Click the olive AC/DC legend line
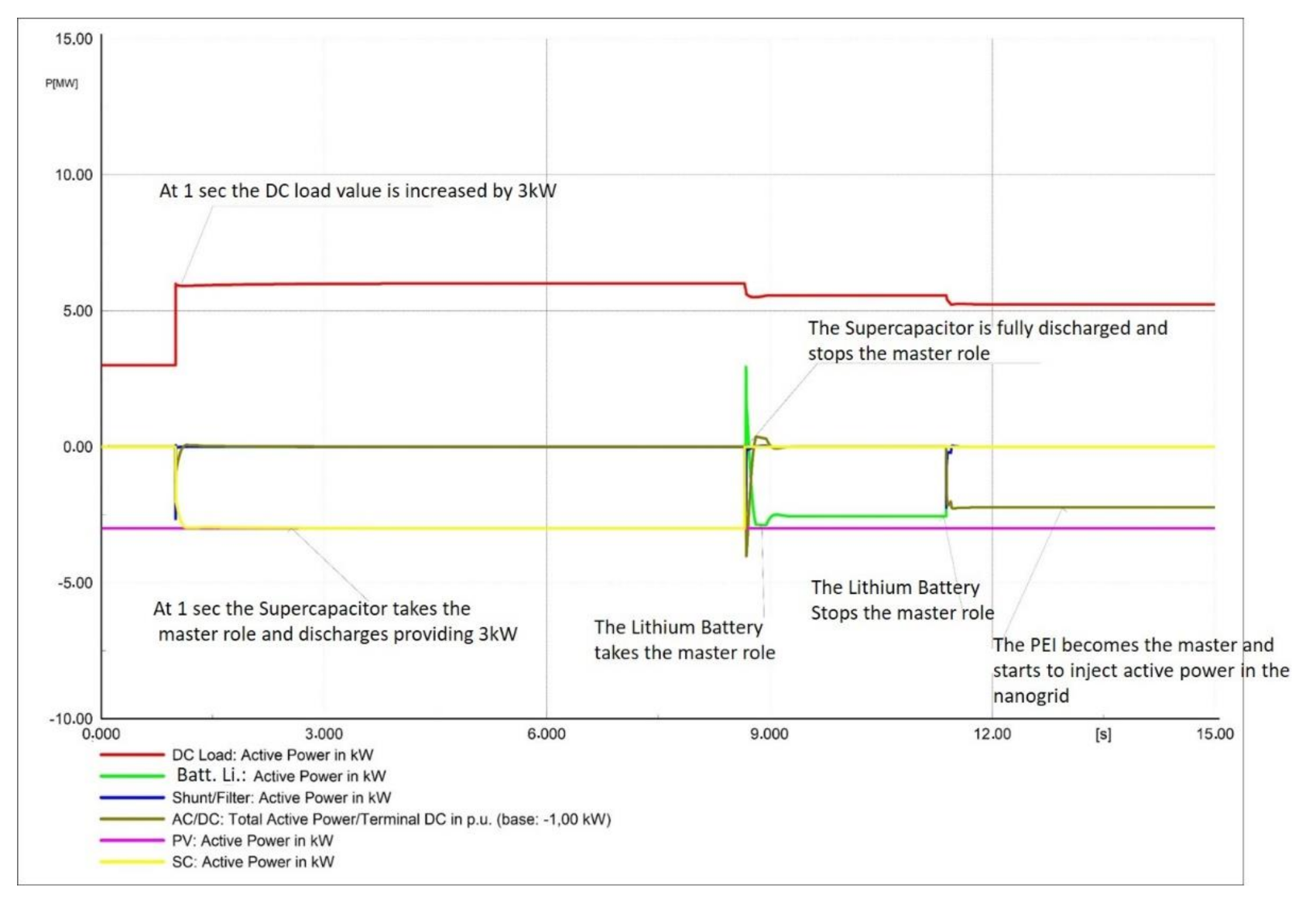This screenshot has width=1316, height=906. tap(132, 819)
